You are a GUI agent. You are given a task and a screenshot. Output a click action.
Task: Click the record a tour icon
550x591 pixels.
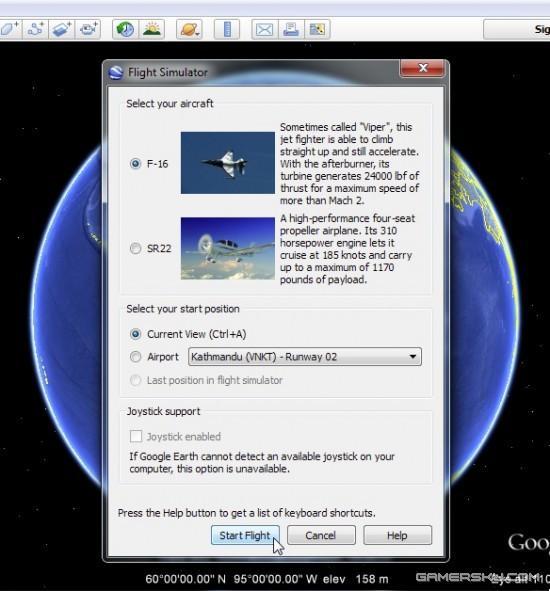[88, 29]
